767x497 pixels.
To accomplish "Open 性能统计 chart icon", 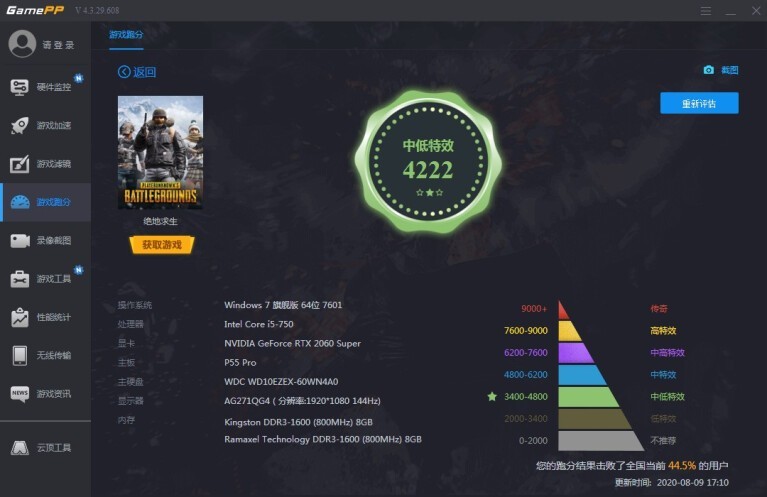I will 20,317.
